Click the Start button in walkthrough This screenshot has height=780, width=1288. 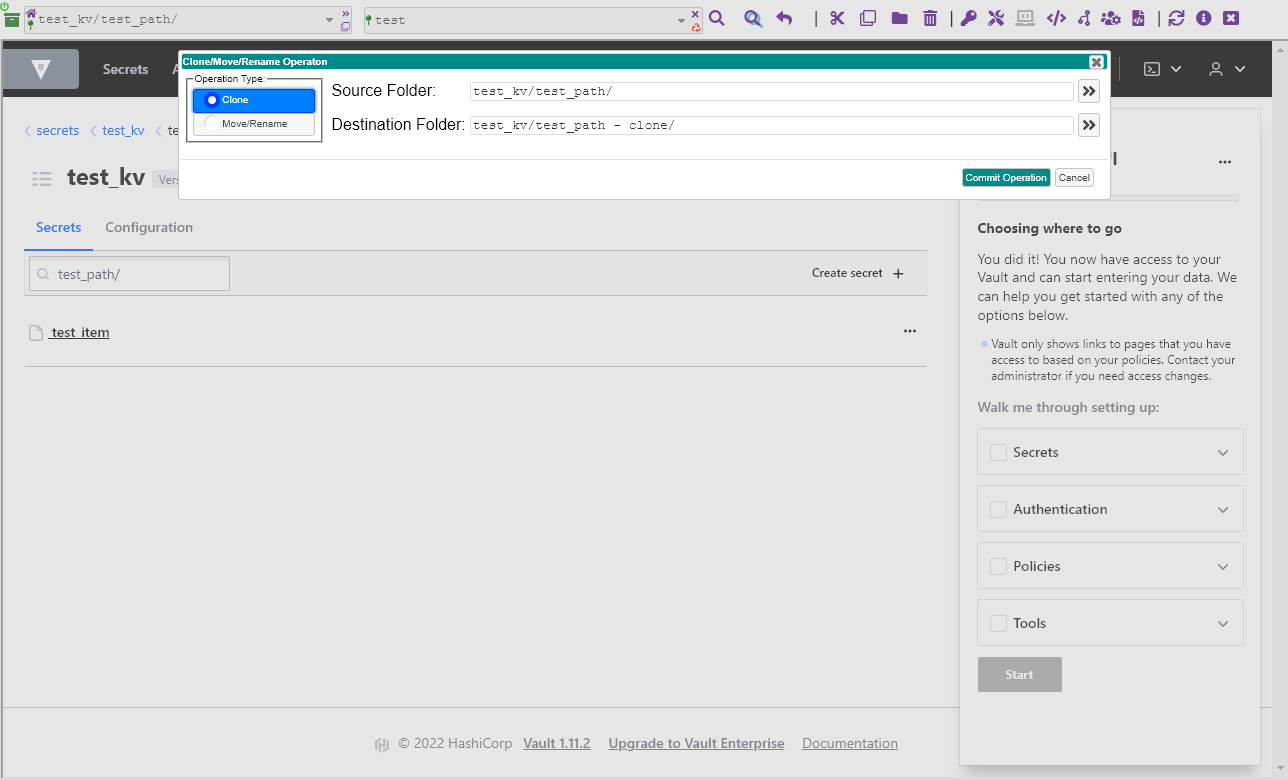pyautogui.click(x=1020, y=674)
